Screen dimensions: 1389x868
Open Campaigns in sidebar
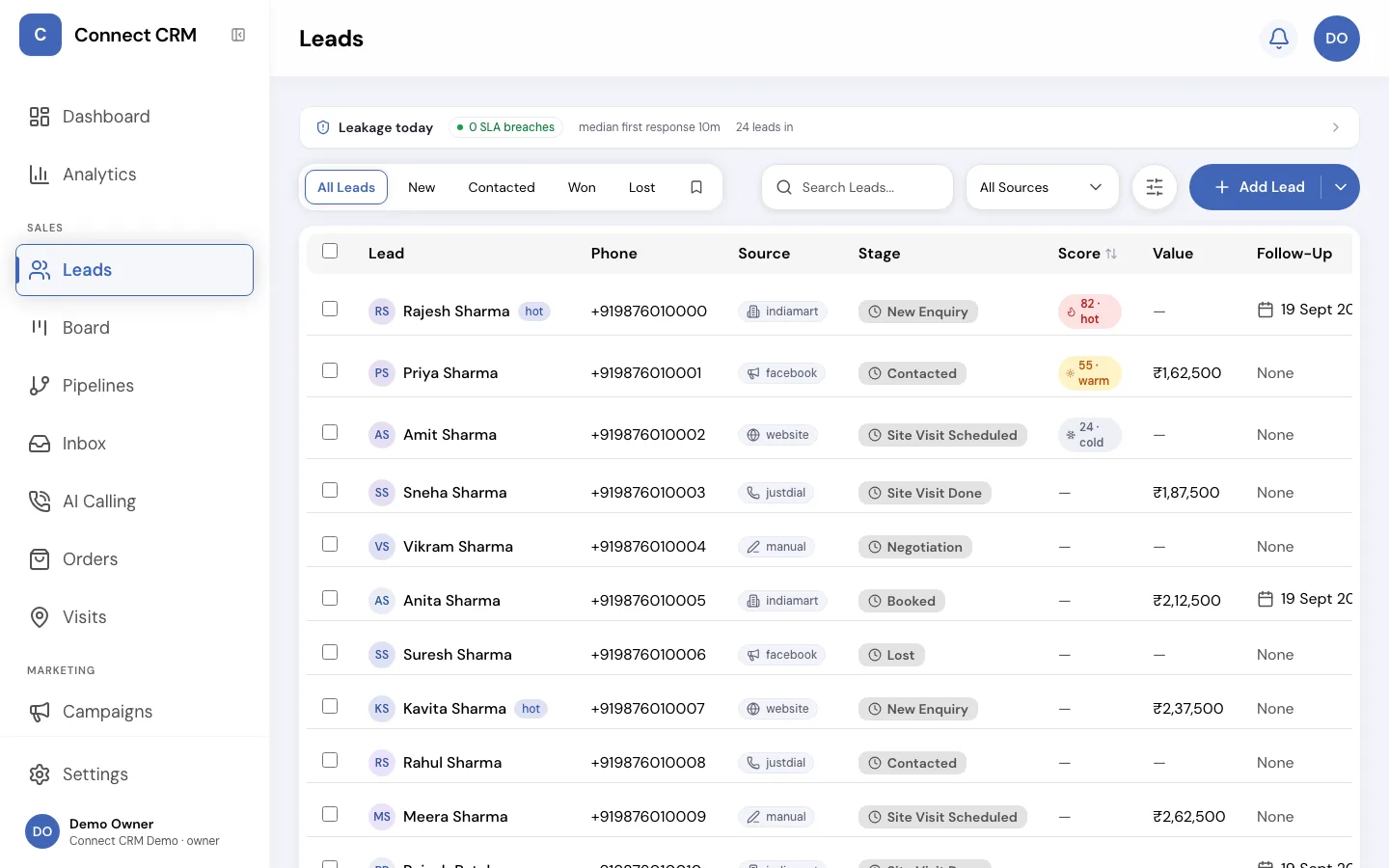(134, 712)
